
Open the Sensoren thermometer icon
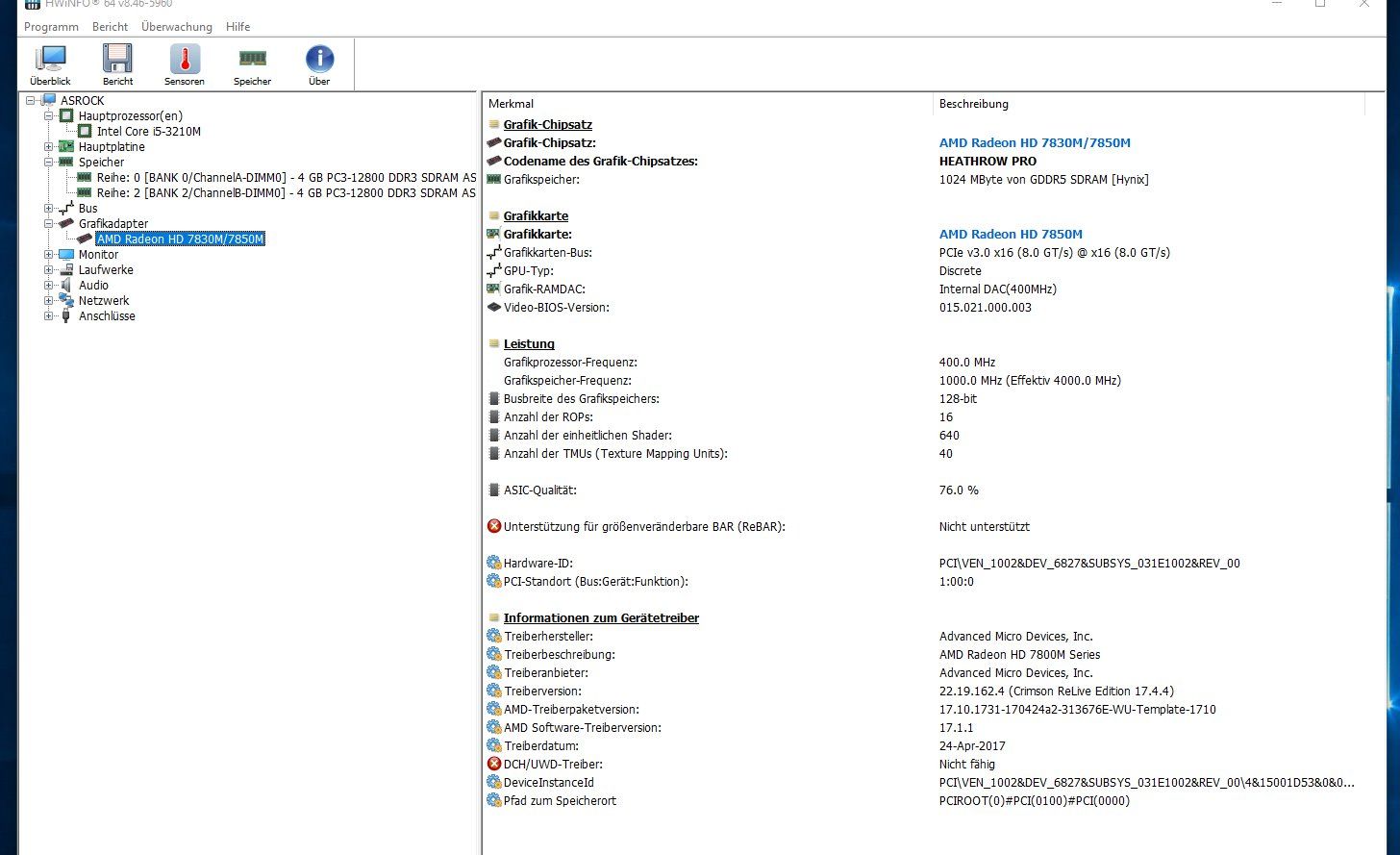click(185, 60)
